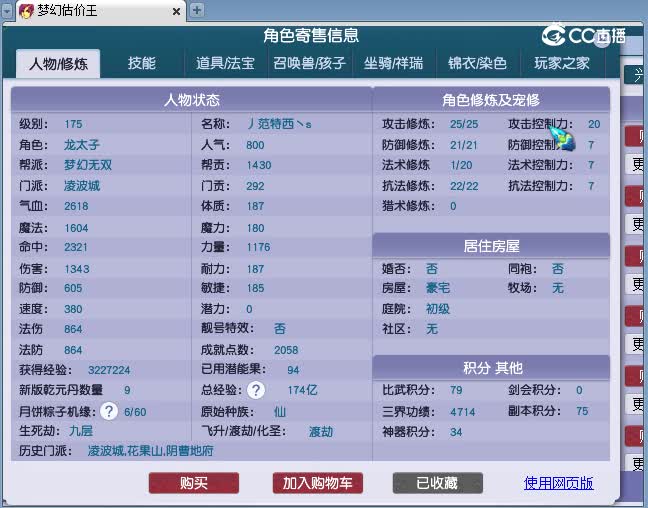Click the 历史门派 list text

(x=150, y=451)
